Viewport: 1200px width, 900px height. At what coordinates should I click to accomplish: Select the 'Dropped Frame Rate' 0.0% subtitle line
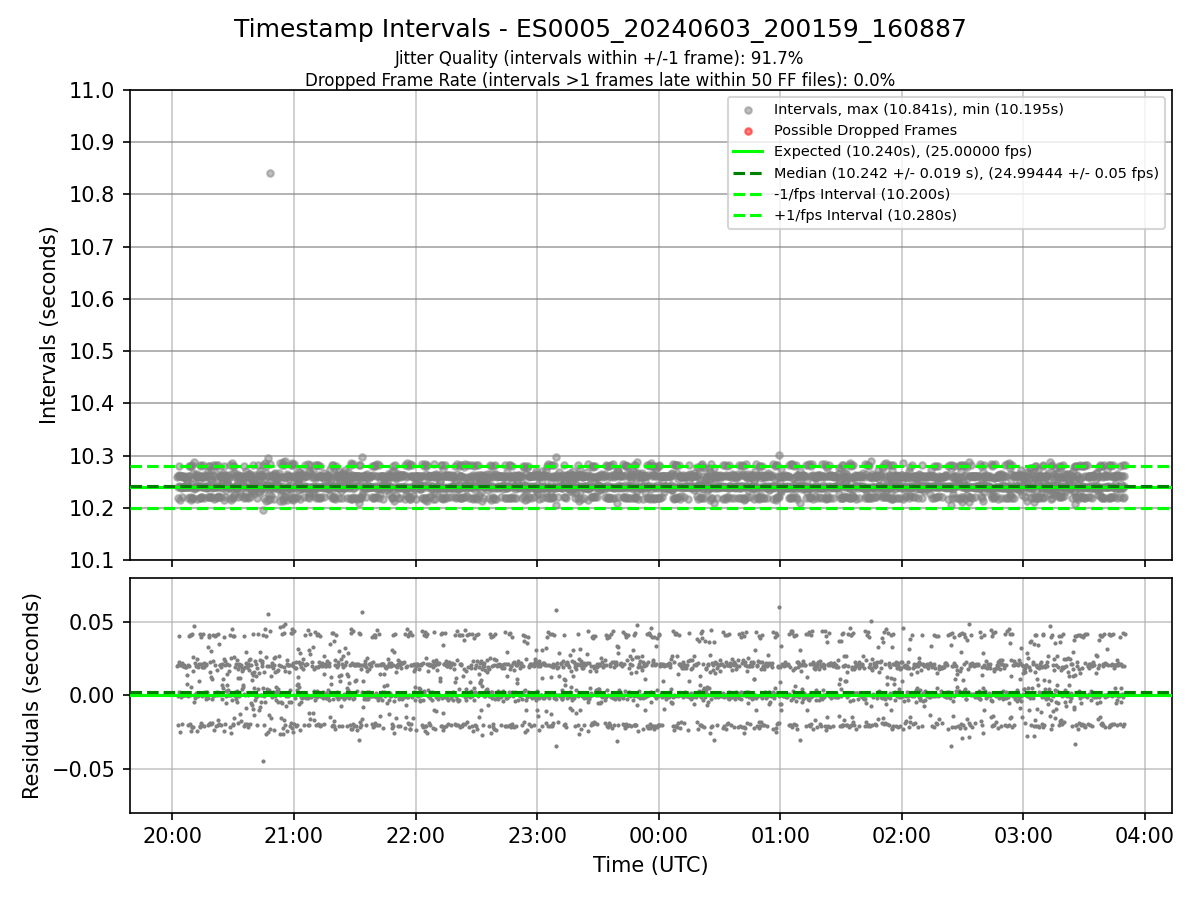click(x=600, y=79)
